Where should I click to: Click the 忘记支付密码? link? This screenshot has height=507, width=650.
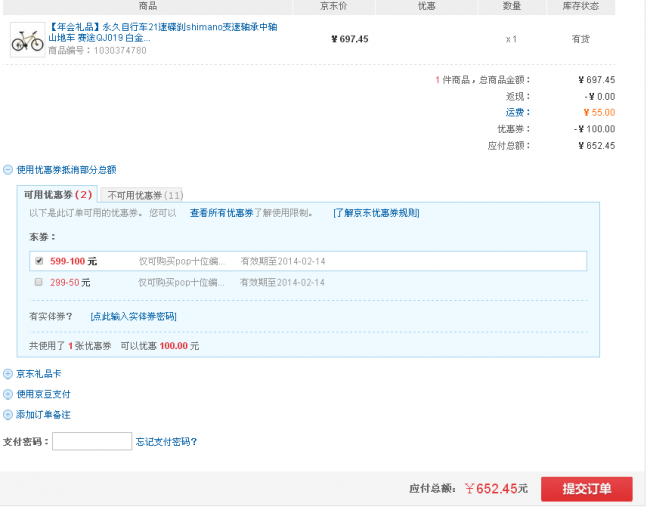coord(166,441)
